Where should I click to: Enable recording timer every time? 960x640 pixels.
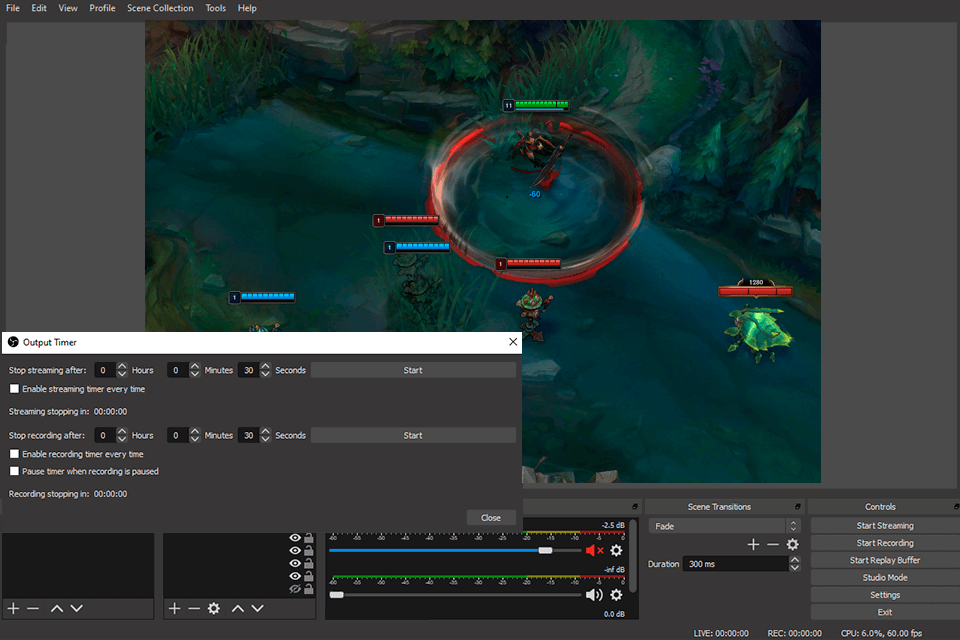tap(12, 453)
